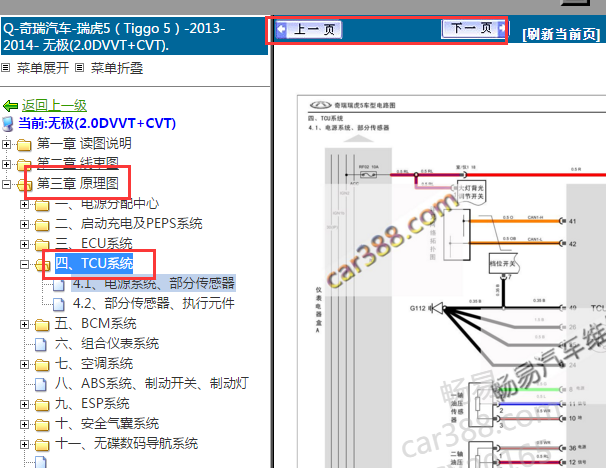Select 一、电源分配中心 item
Viewport: 606px width, 468px height.
click(107, 203)
